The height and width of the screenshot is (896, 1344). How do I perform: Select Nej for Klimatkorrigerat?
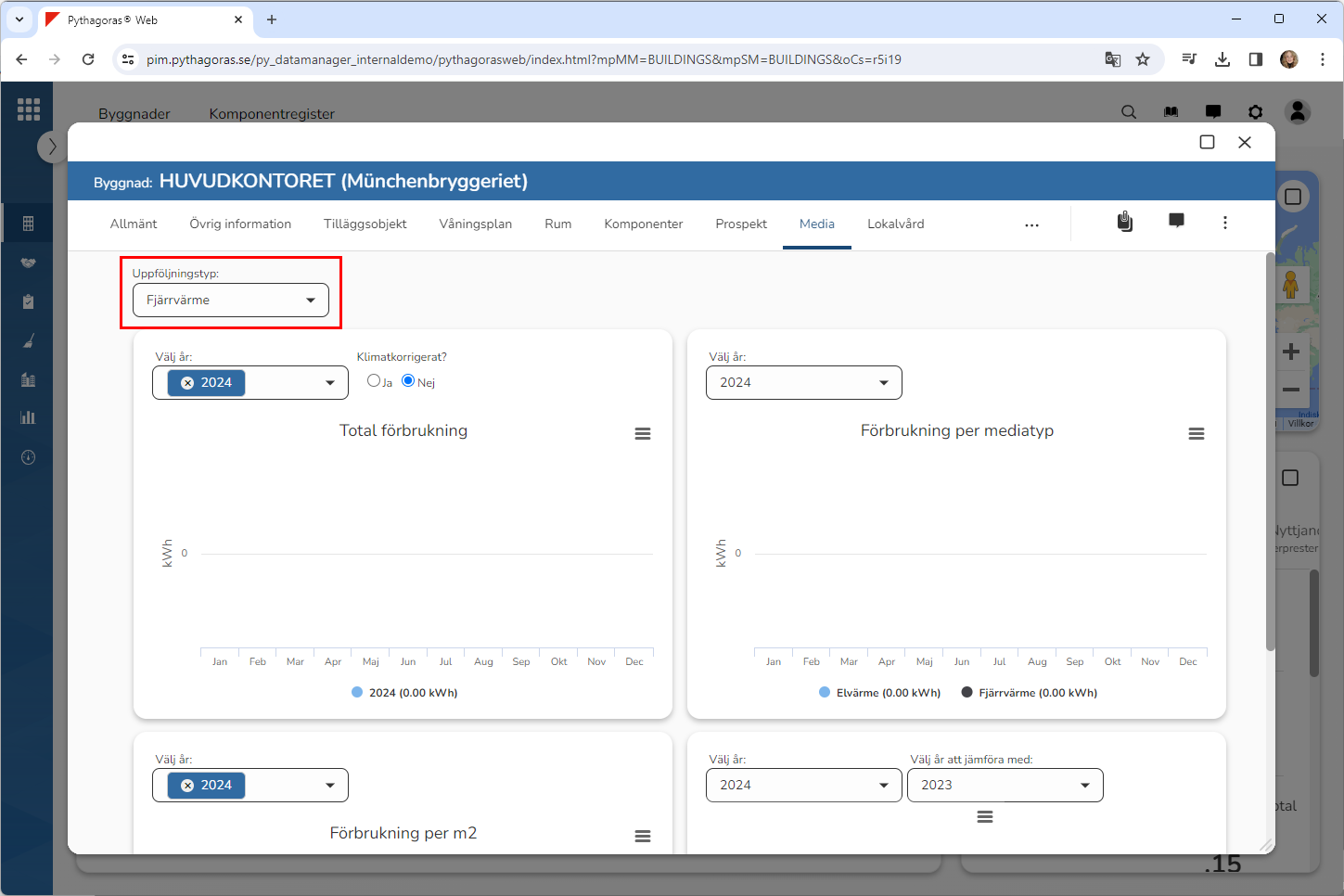(x=408, y=380)
